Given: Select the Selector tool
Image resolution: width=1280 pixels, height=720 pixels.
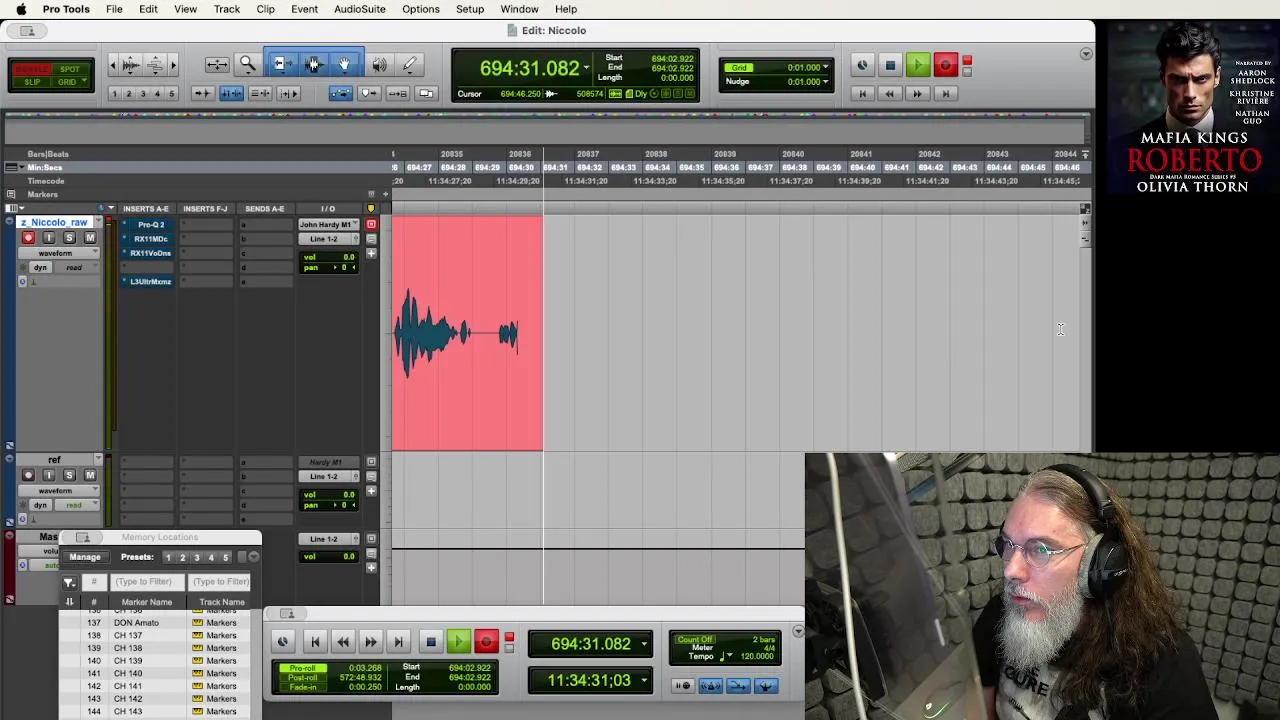Looking at the screenshot, I should click(x=313, y=65).
